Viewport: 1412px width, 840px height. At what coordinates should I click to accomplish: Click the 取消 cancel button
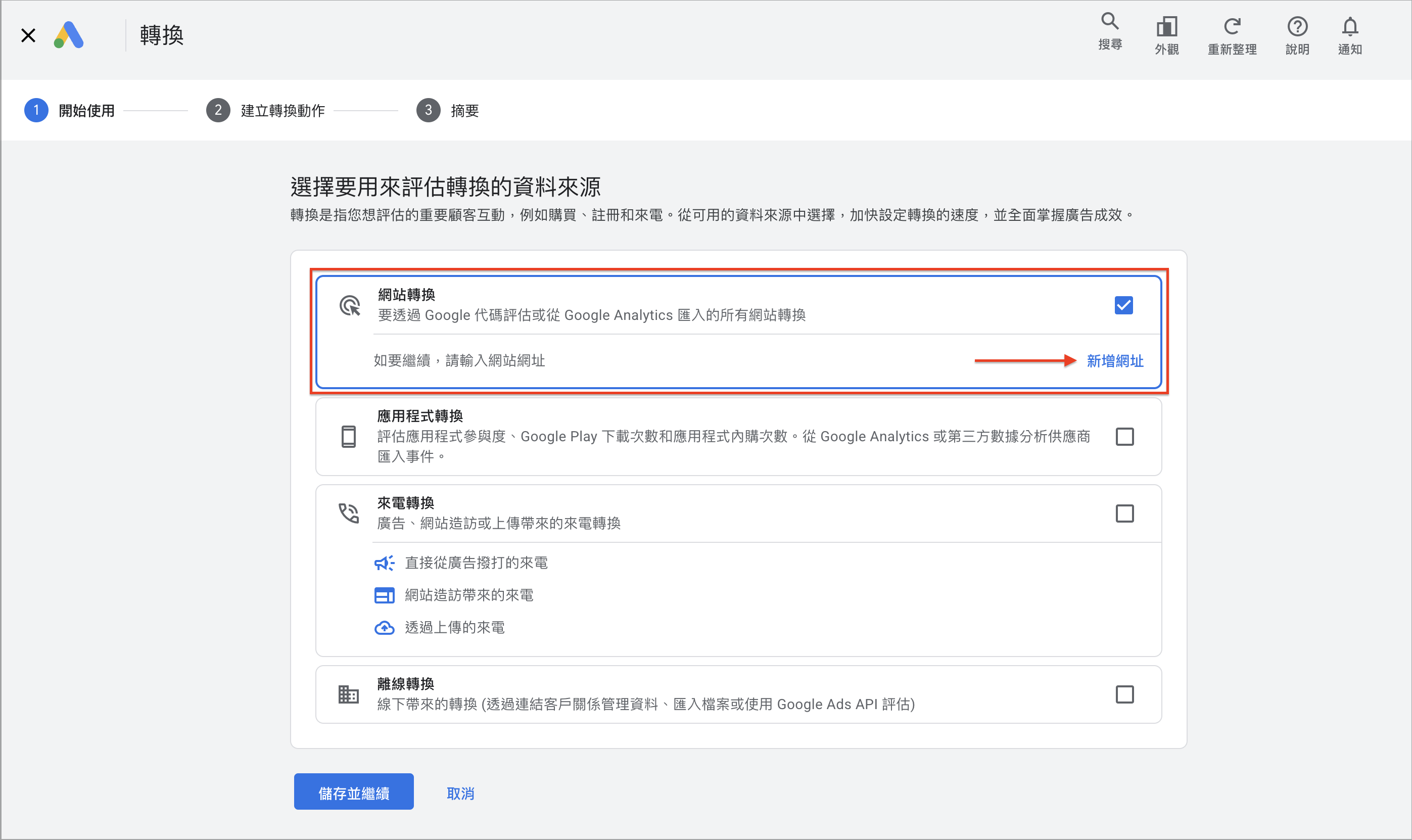pos(460,793)
